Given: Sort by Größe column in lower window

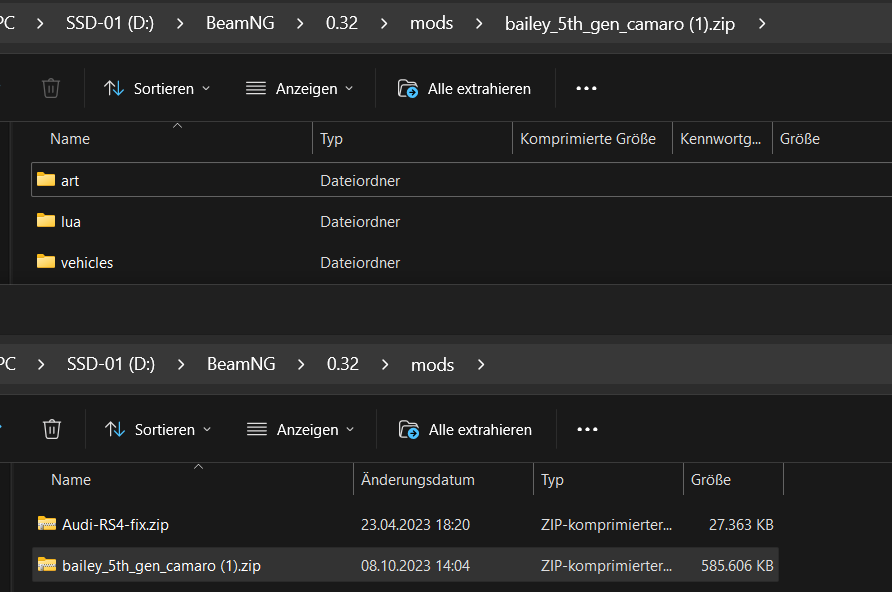Looking at the screenshot, I should 711,479.
